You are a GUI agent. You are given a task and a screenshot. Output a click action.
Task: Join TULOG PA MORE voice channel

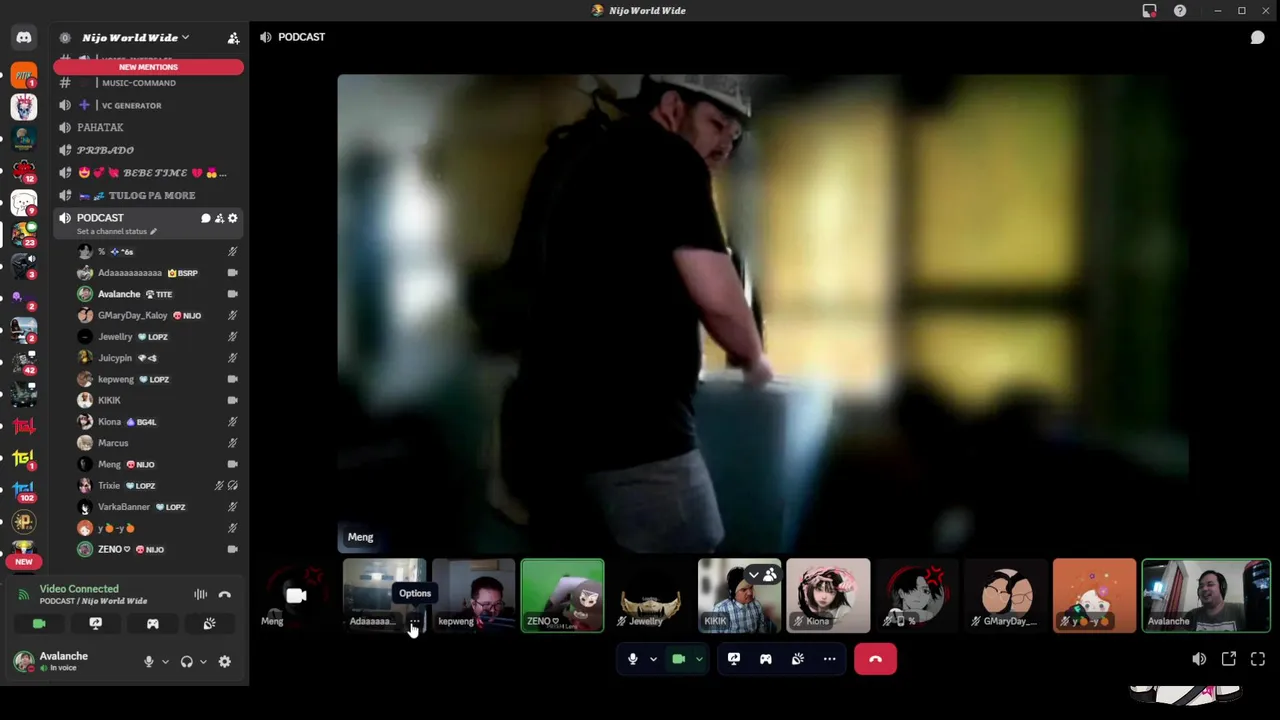(148, 195)
